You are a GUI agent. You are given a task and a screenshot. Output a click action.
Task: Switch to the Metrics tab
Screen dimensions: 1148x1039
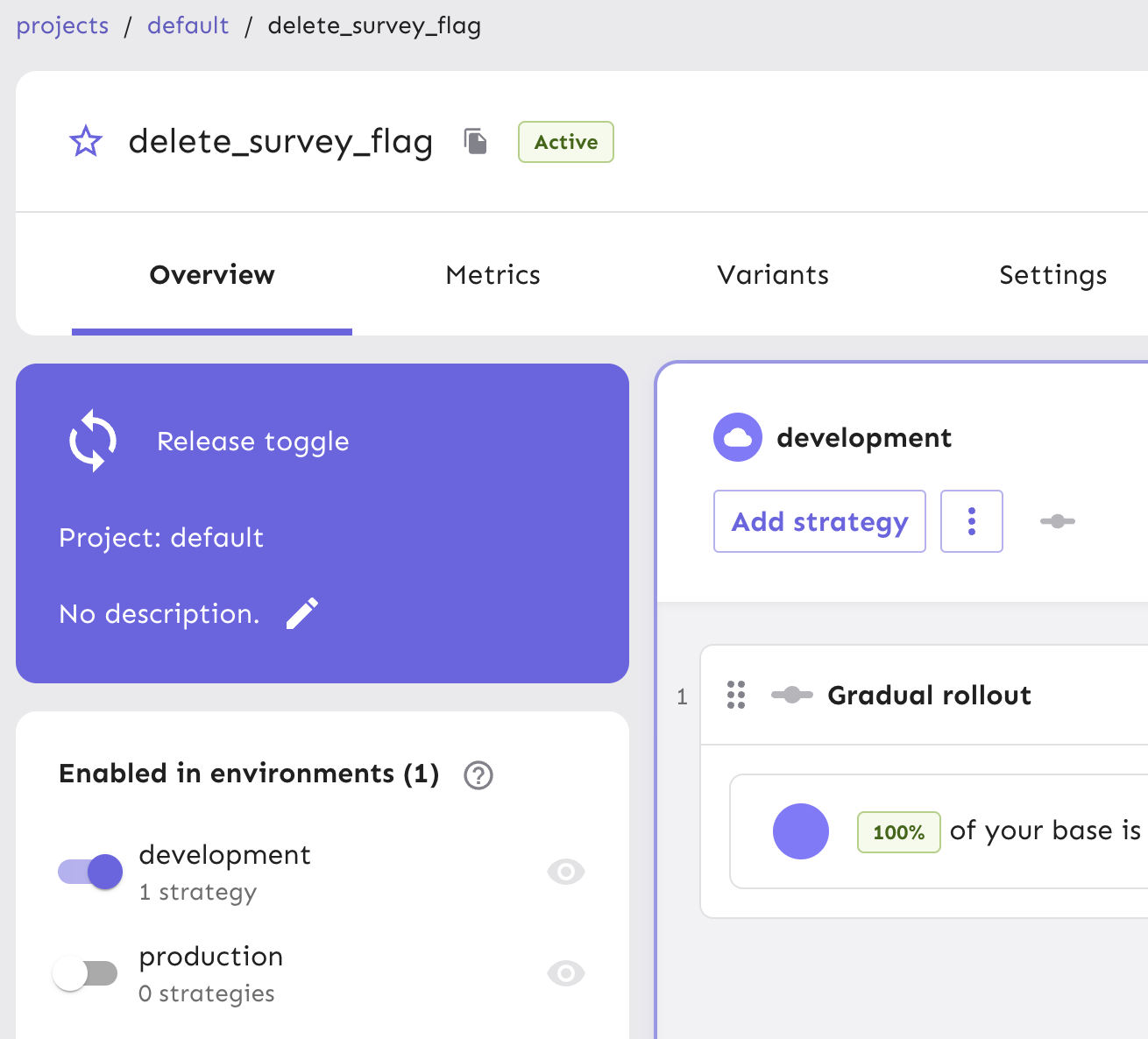point(493,275)
